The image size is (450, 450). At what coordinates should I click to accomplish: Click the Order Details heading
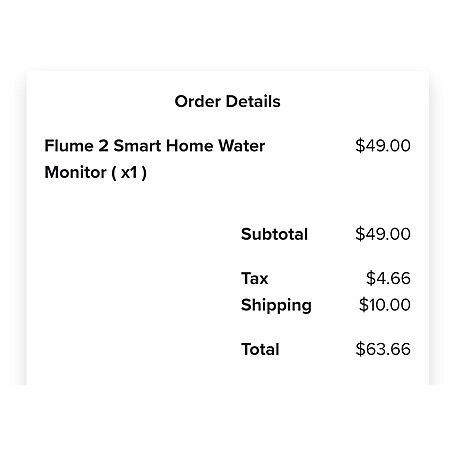[x=227, y=101]
